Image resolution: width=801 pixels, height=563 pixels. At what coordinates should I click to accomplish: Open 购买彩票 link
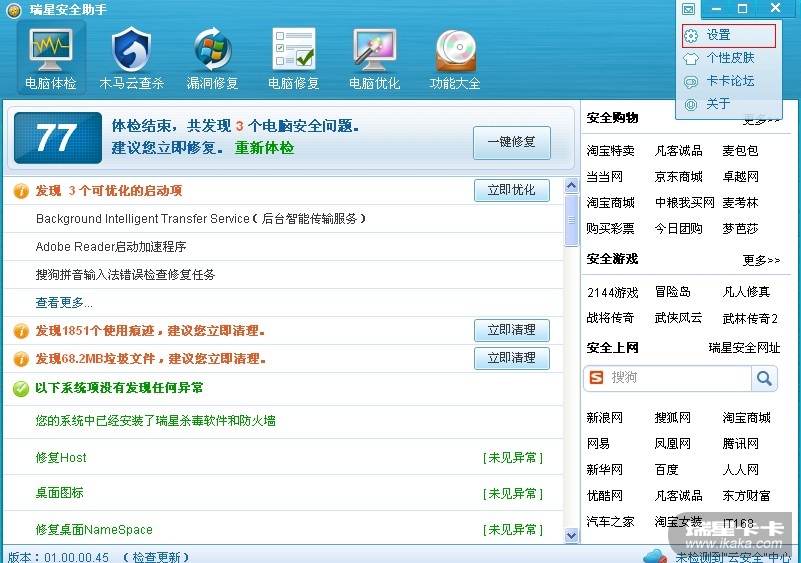610,228
